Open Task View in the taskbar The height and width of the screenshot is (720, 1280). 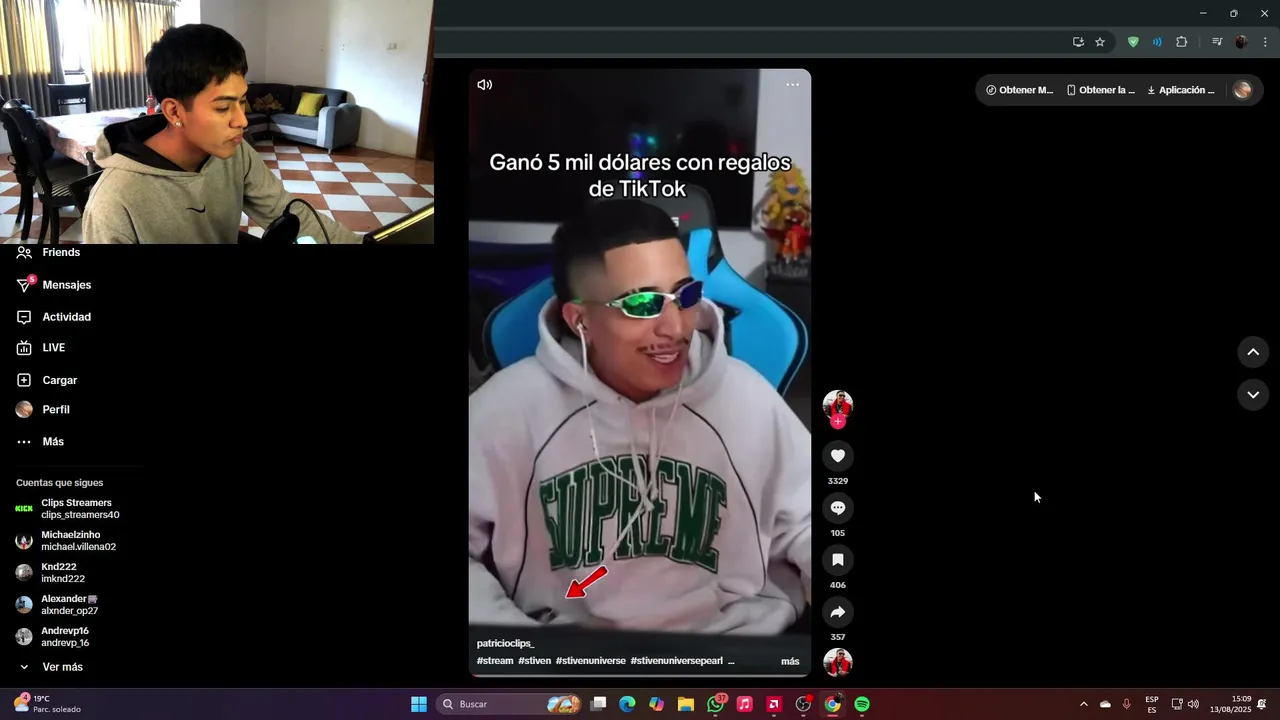coord(598,704)
